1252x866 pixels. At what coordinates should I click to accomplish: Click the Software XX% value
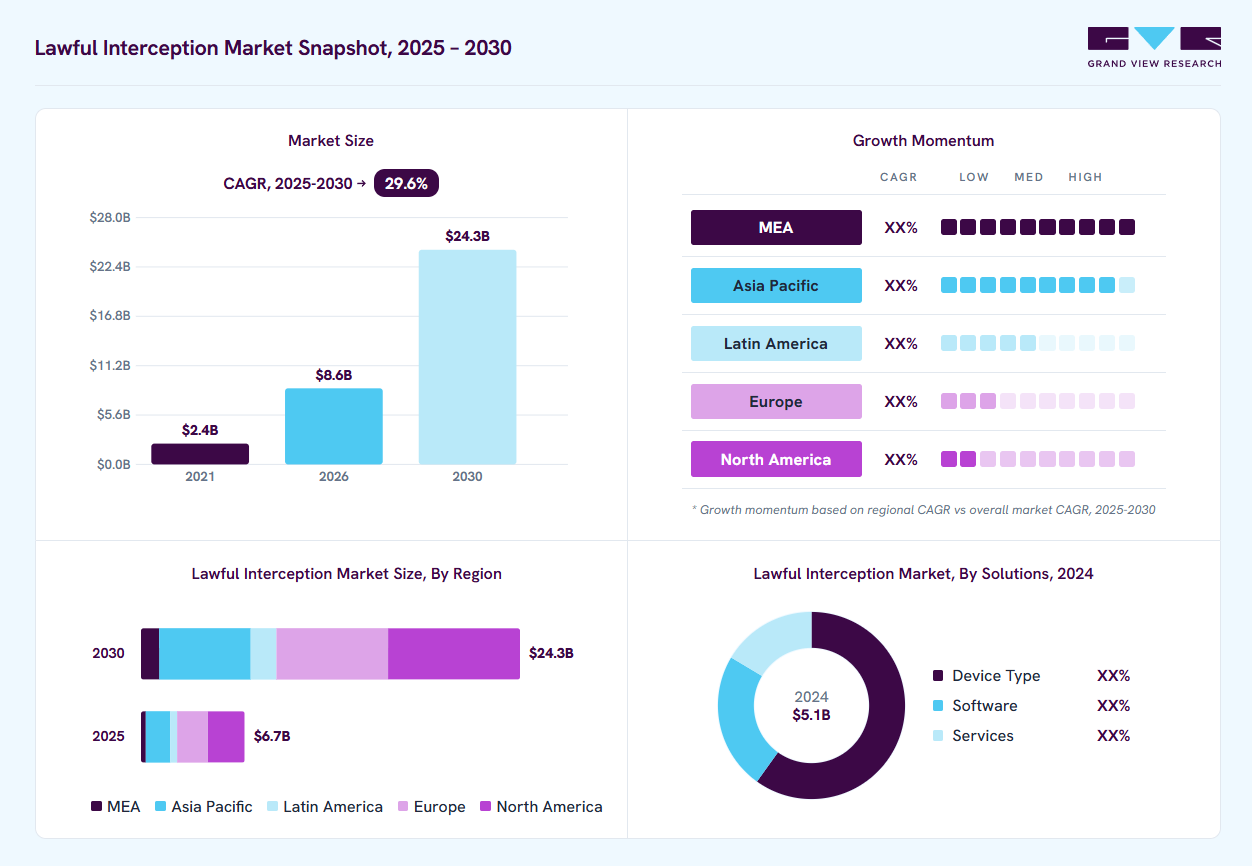pos(1113,706)
